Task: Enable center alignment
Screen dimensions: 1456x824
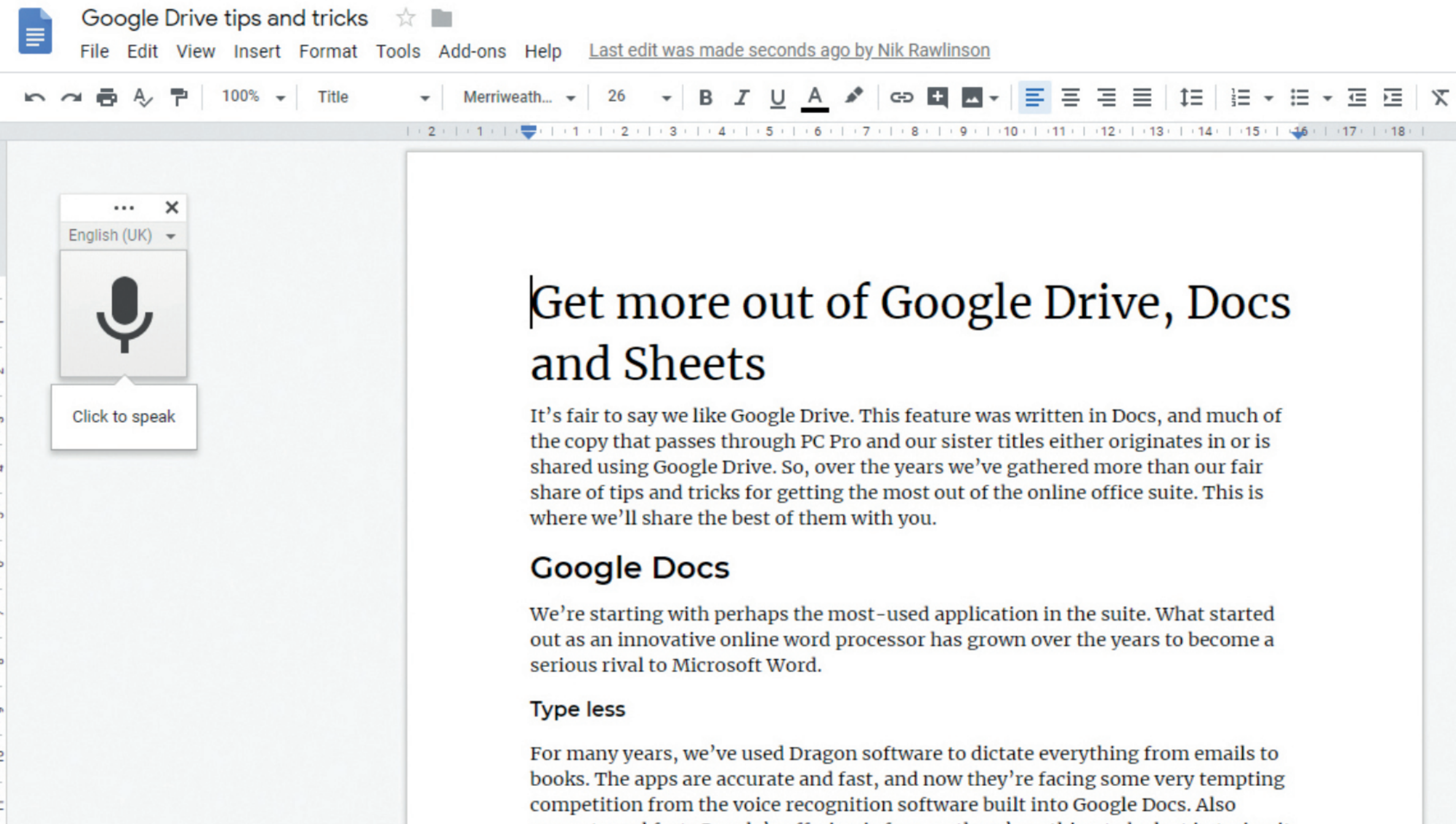Action: (x=1071, y=98)
